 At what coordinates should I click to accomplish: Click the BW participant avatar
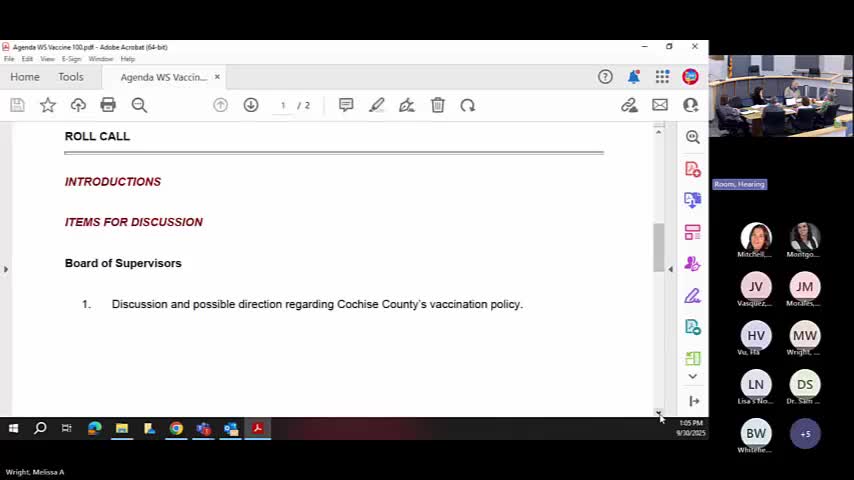tap(756, 434)
